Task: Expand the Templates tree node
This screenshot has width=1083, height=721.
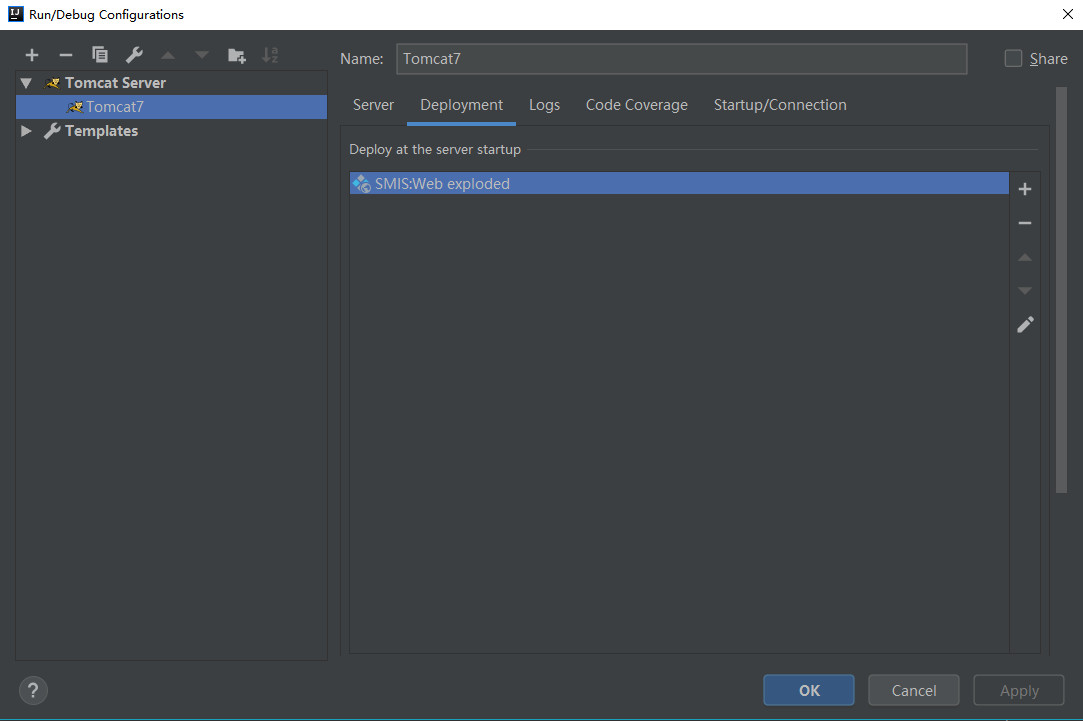Action: 26,131
